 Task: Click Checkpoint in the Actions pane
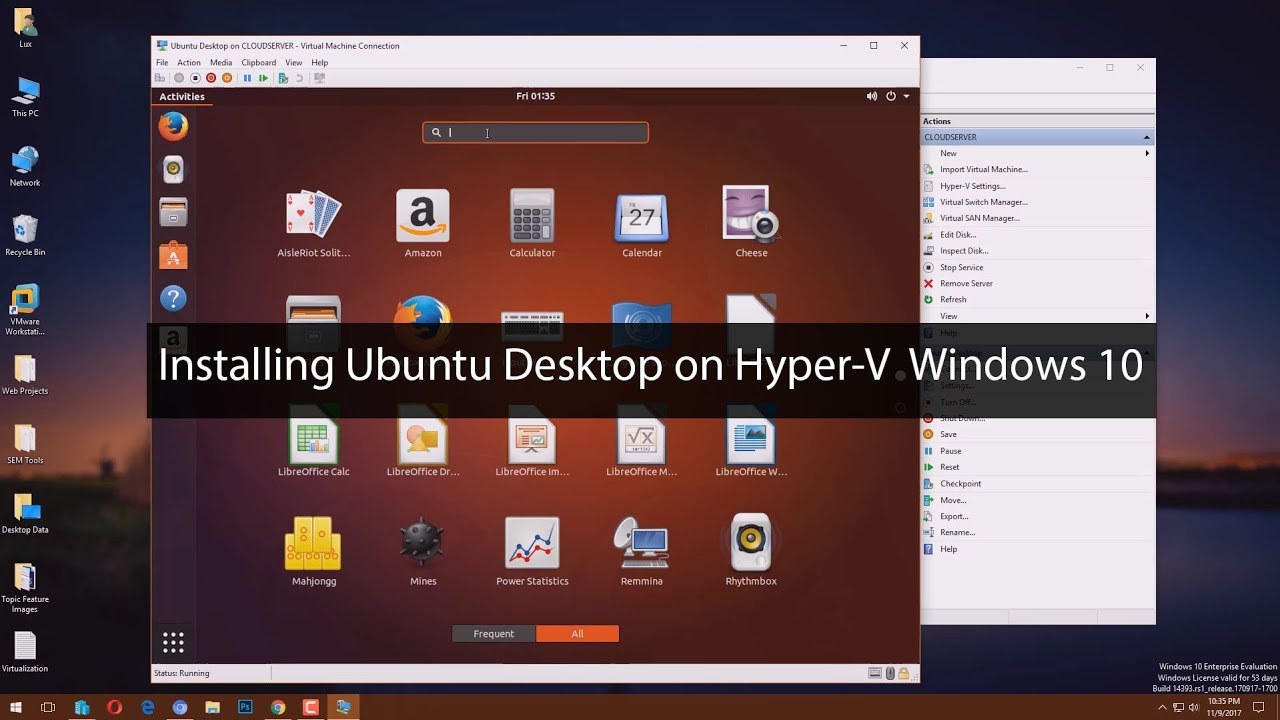point(960,483)
